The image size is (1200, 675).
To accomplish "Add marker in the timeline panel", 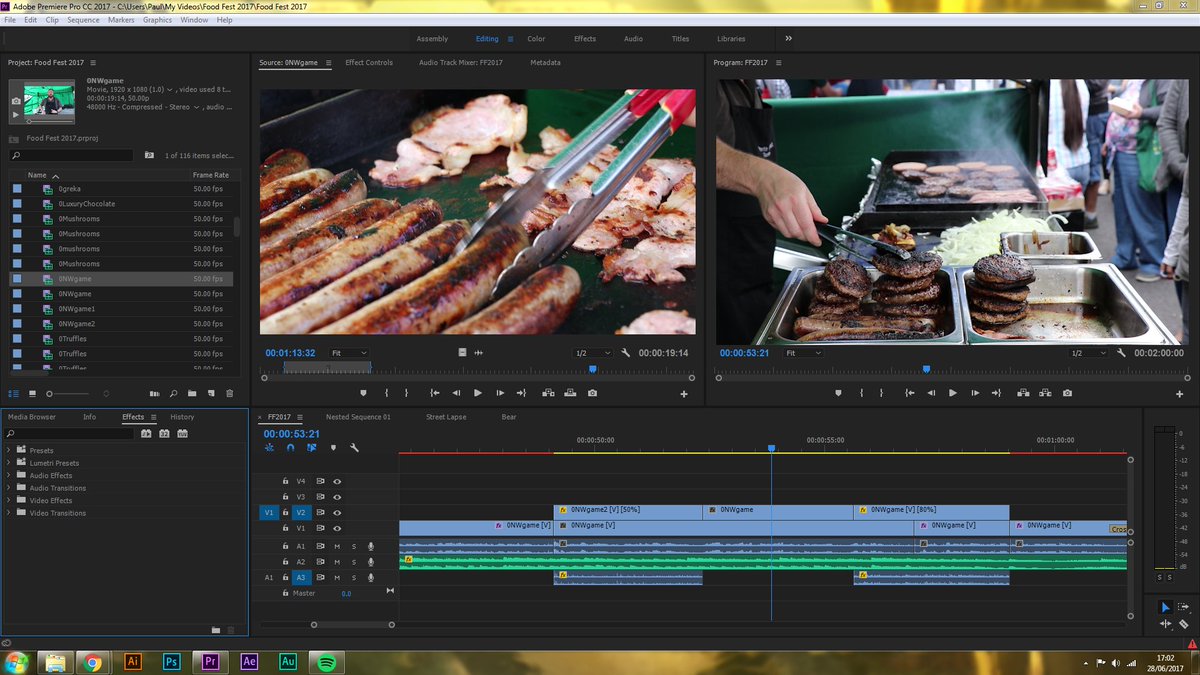I will pyautogui.click(x=333, y=447).
